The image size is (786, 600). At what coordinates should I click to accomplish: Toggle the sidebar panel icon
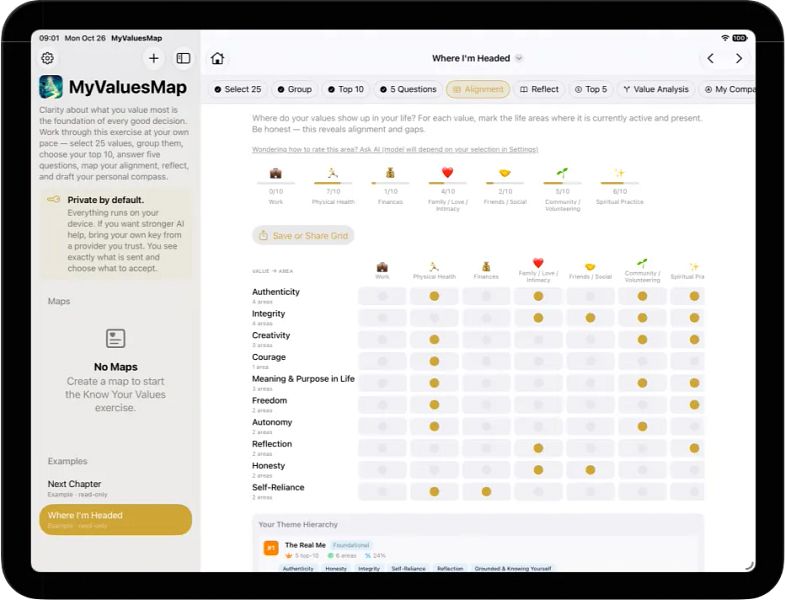coord(183,58)
